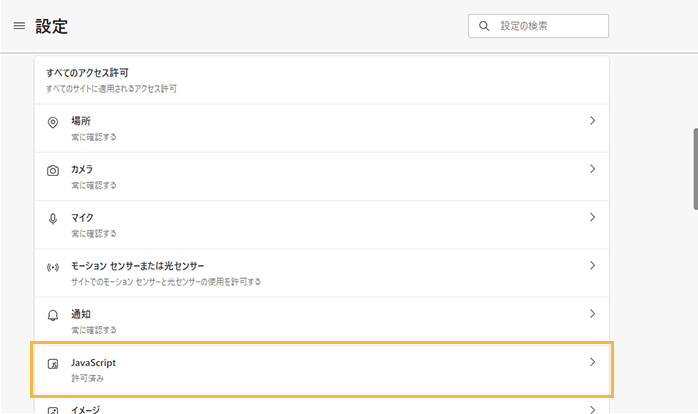698x414 pixels.
Task: Open the hamburger navigation menu
Action: pyautogui.click(x=19, y=26)
